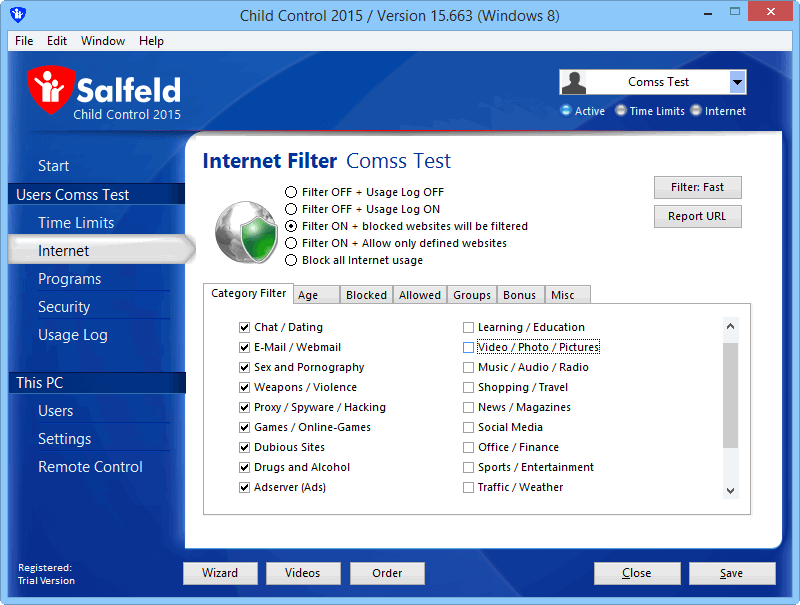The image size is (800, 605).
Task: Open the Help menu
Action: (x=151, y=41)
